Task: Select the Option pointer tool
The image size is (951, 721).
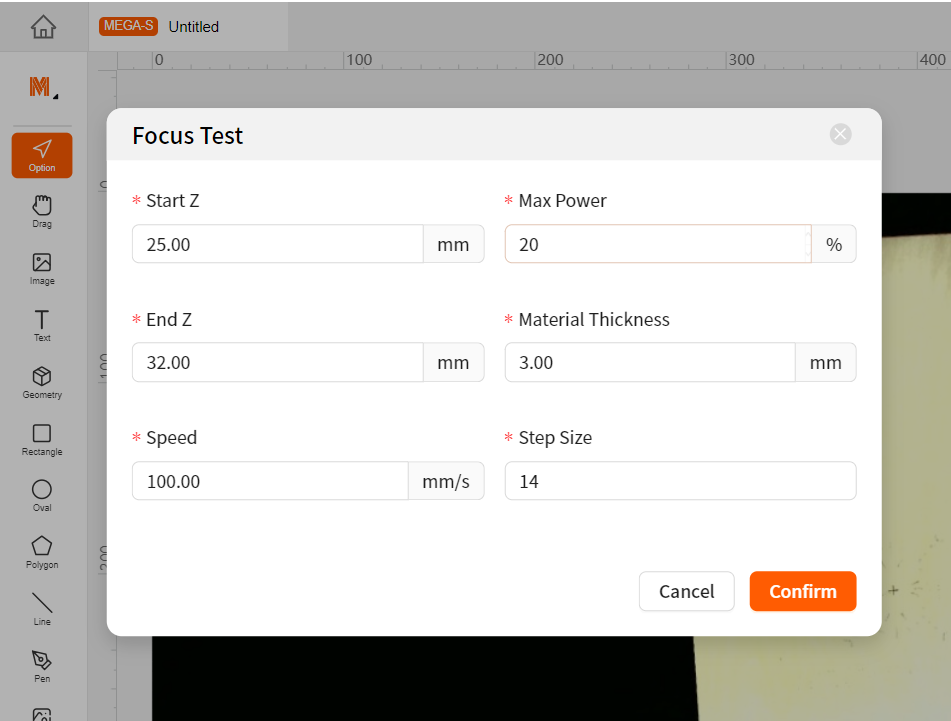Action: coord(42,155)
